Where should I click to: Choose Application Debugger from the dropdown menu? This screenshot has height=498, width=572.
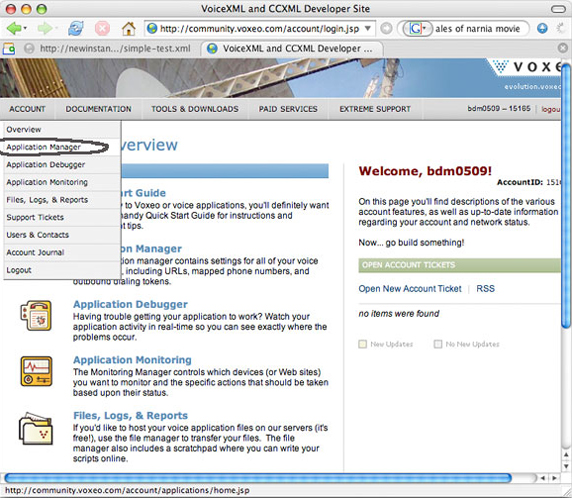point(62,165)
